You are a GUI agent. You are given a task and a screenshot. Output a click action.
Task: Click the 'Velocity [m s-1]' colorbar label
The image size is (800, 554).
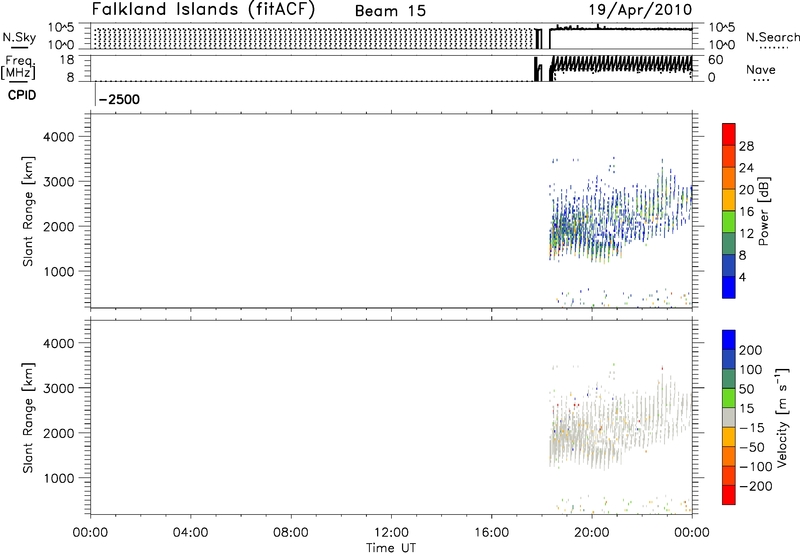click(x=781, y=417)
